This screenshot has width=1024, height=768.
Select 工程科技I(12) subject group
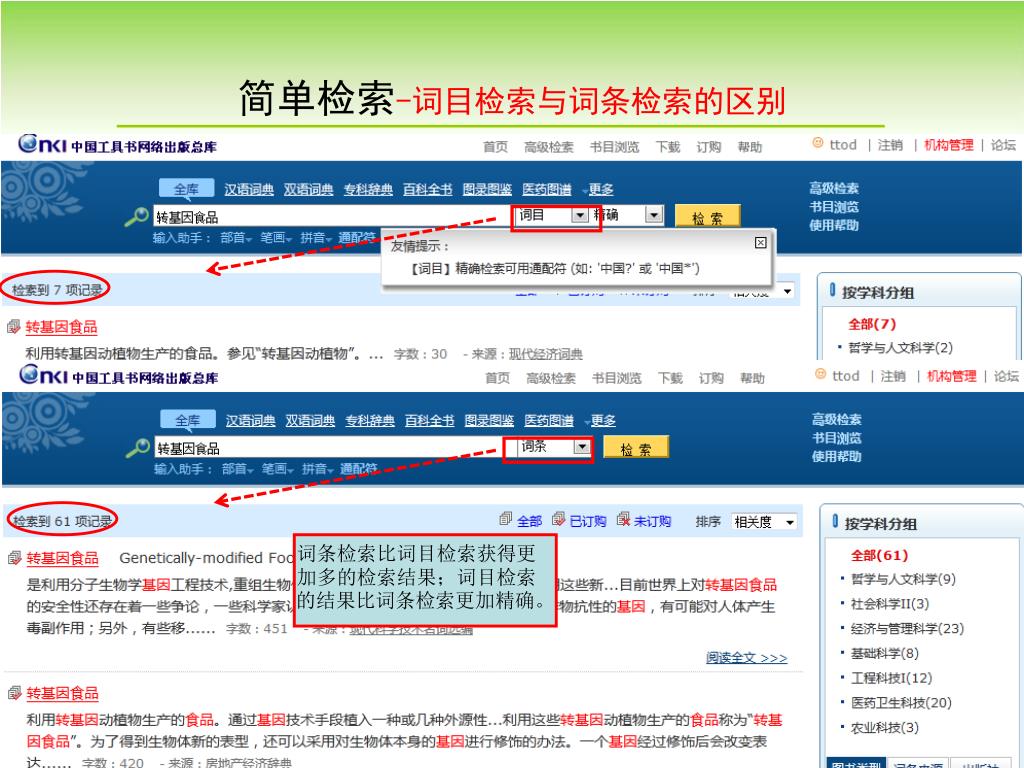891,678
